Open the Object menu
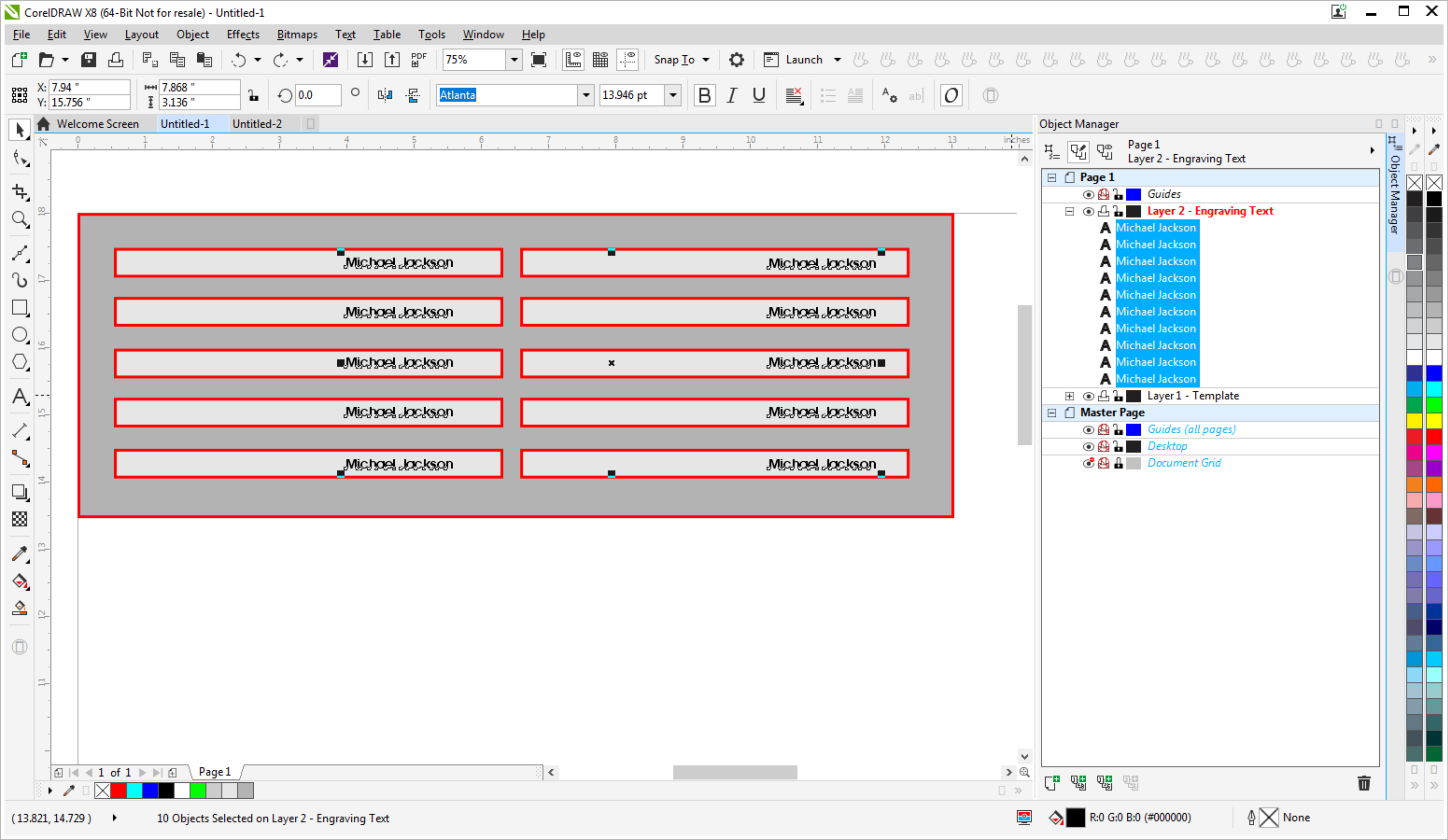Viewport: 1448px width, 840px height. (x=192, y=34)
